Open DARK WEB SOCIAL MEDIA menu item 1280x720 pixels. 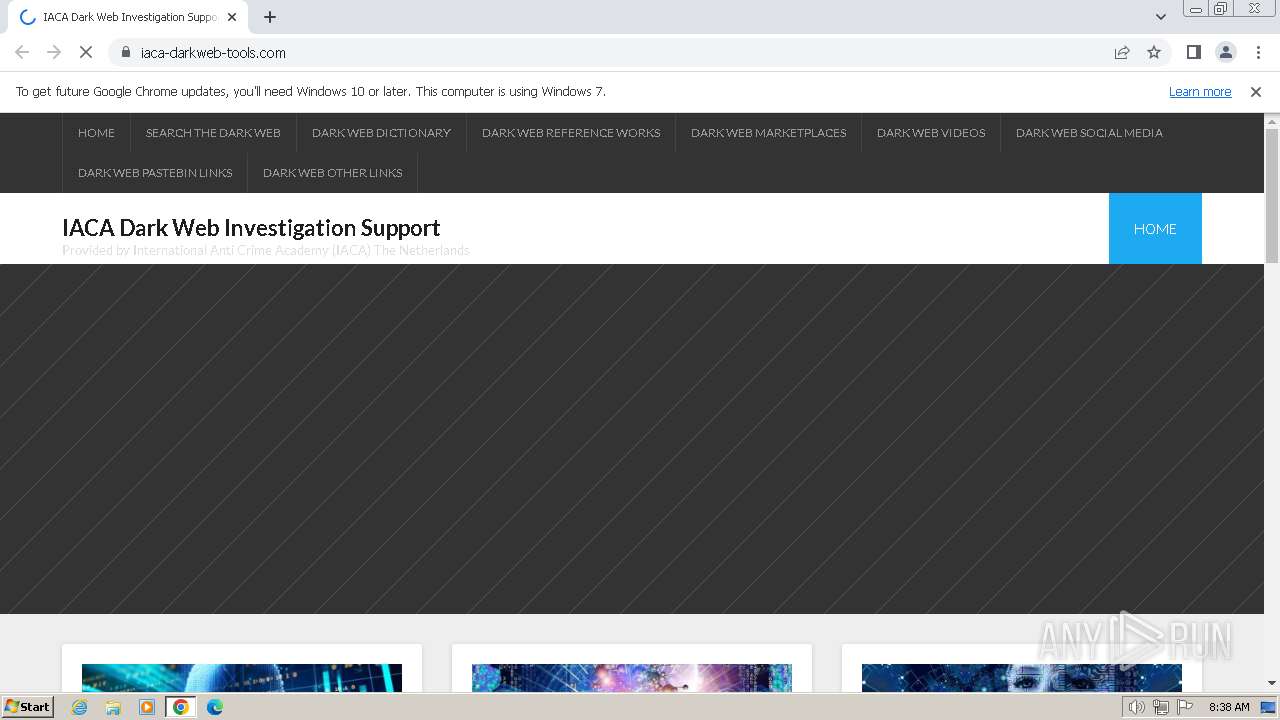[x=1089, y=133]
